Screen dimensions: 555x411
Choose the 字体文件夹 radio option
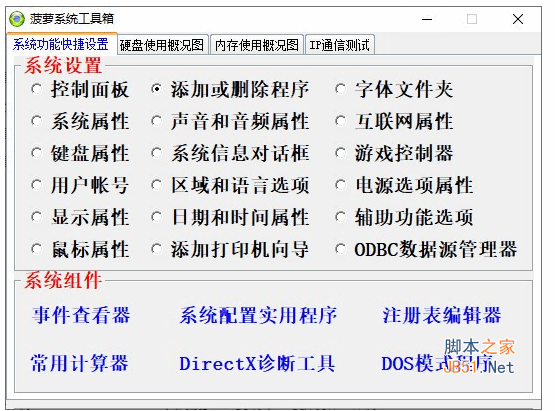point(341,89)
